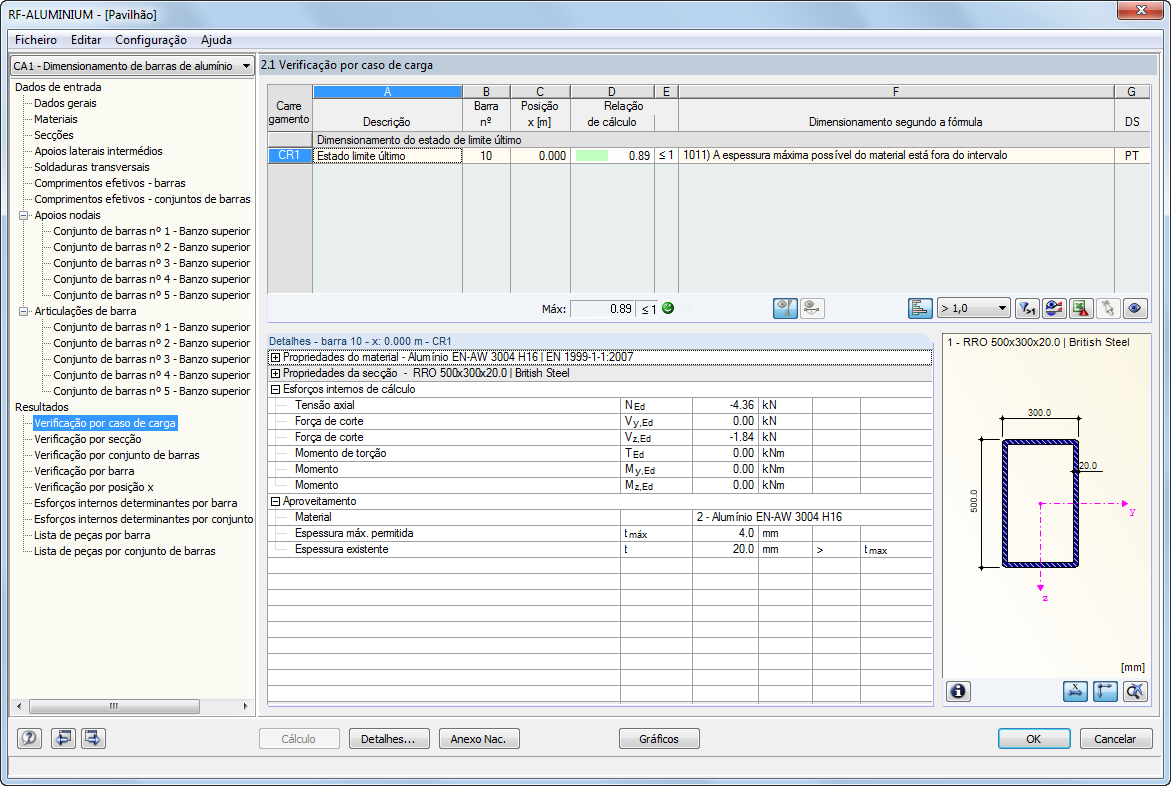Select Secções tree item

(x=54, y=135)
